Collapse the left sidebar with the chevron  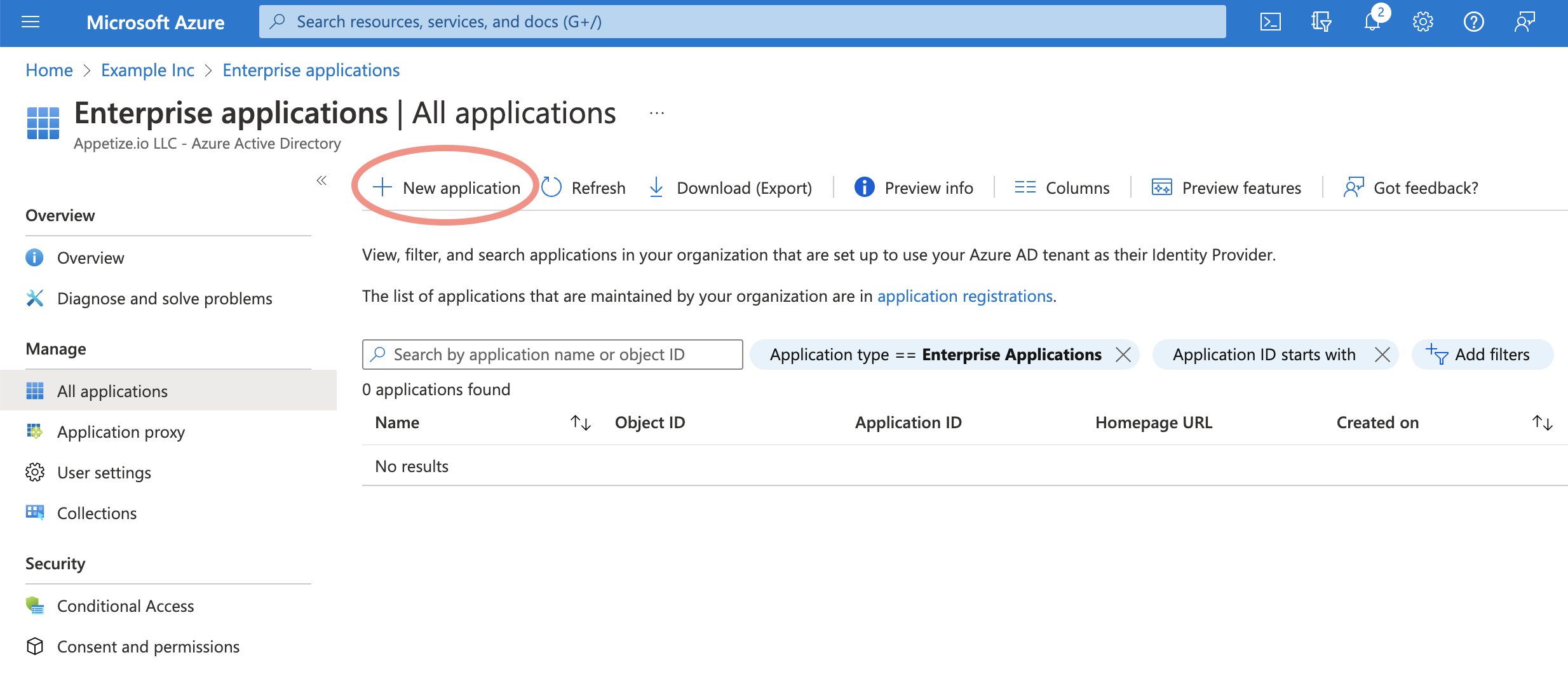pyautogui.click(x=321, y=180)
